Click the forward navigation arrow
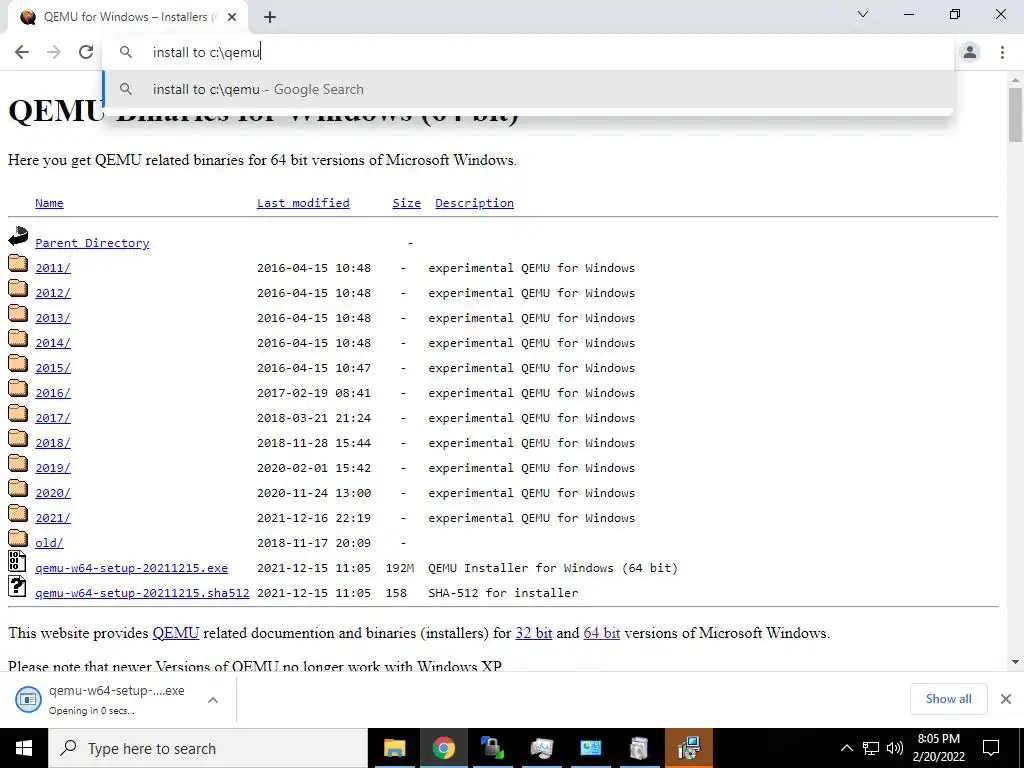 [x=54, y=52]
